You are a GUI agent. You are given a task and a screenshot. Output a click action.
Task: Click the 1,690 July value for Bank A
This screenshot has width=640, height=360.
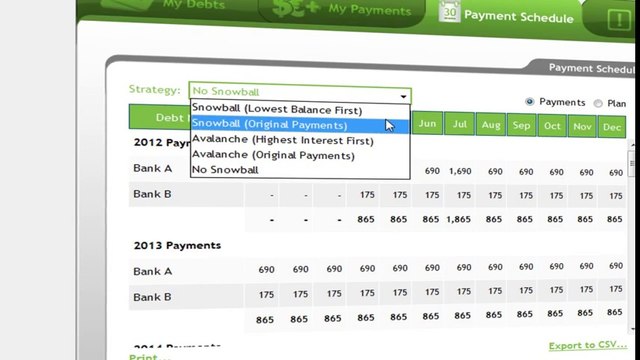tap(460, 171)
